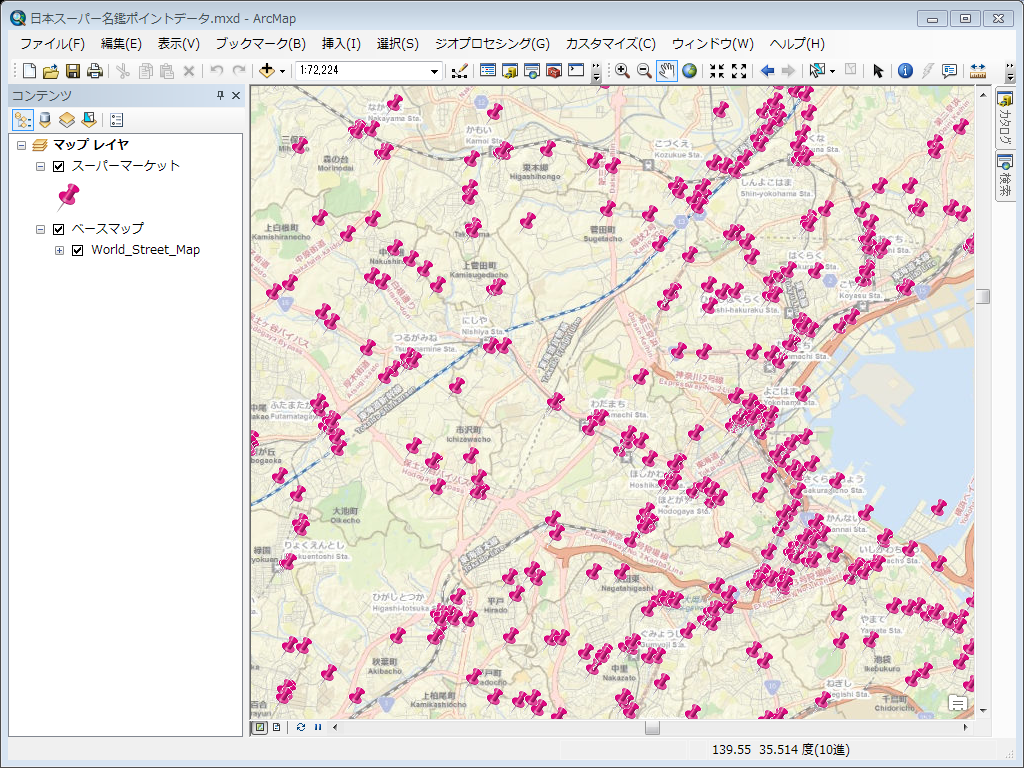The image size is (1024, 768).
Task: Show Standard toolbar overflow options
Action: click(596, 71)
